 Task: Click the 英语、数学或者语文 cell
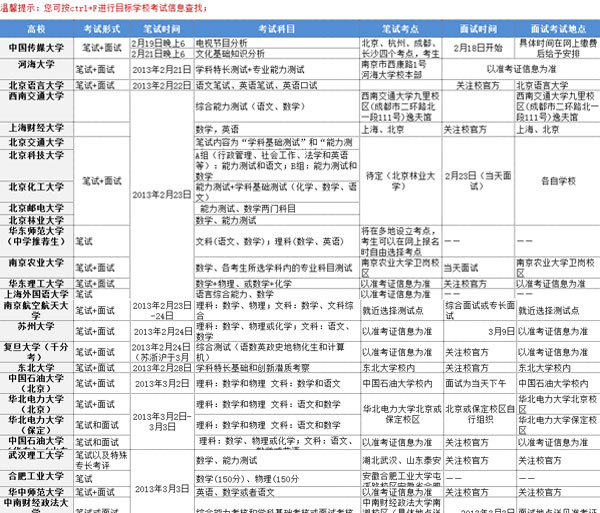277,492
